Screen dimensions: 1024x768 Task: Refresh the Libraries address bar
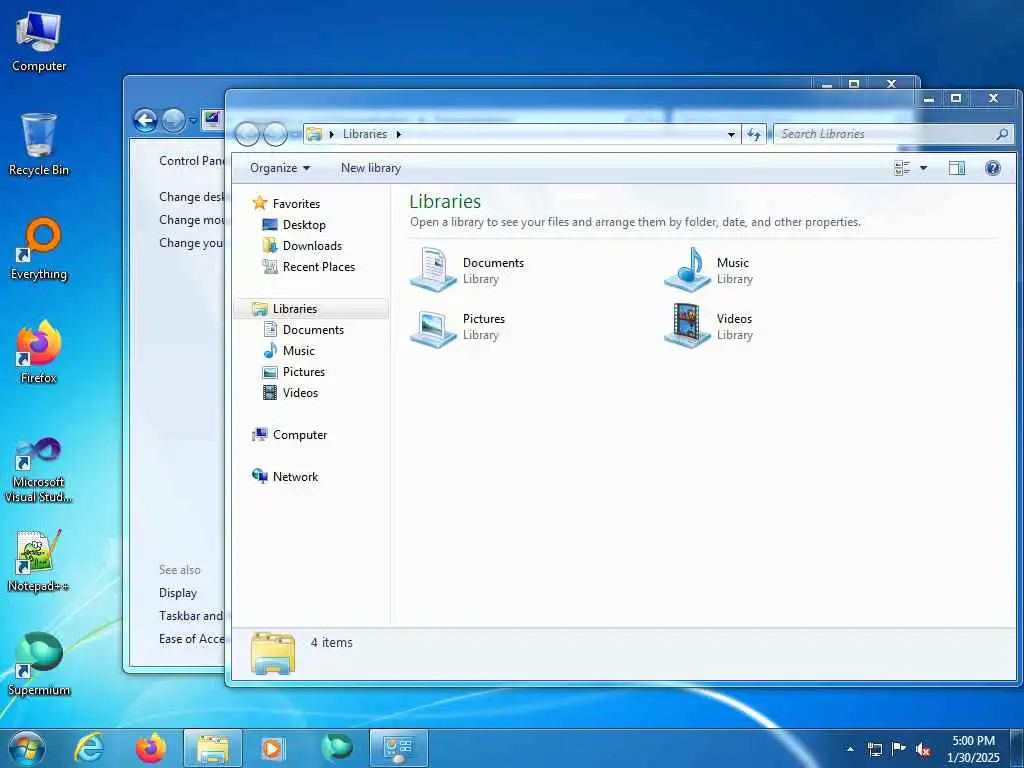coord(754,134)
